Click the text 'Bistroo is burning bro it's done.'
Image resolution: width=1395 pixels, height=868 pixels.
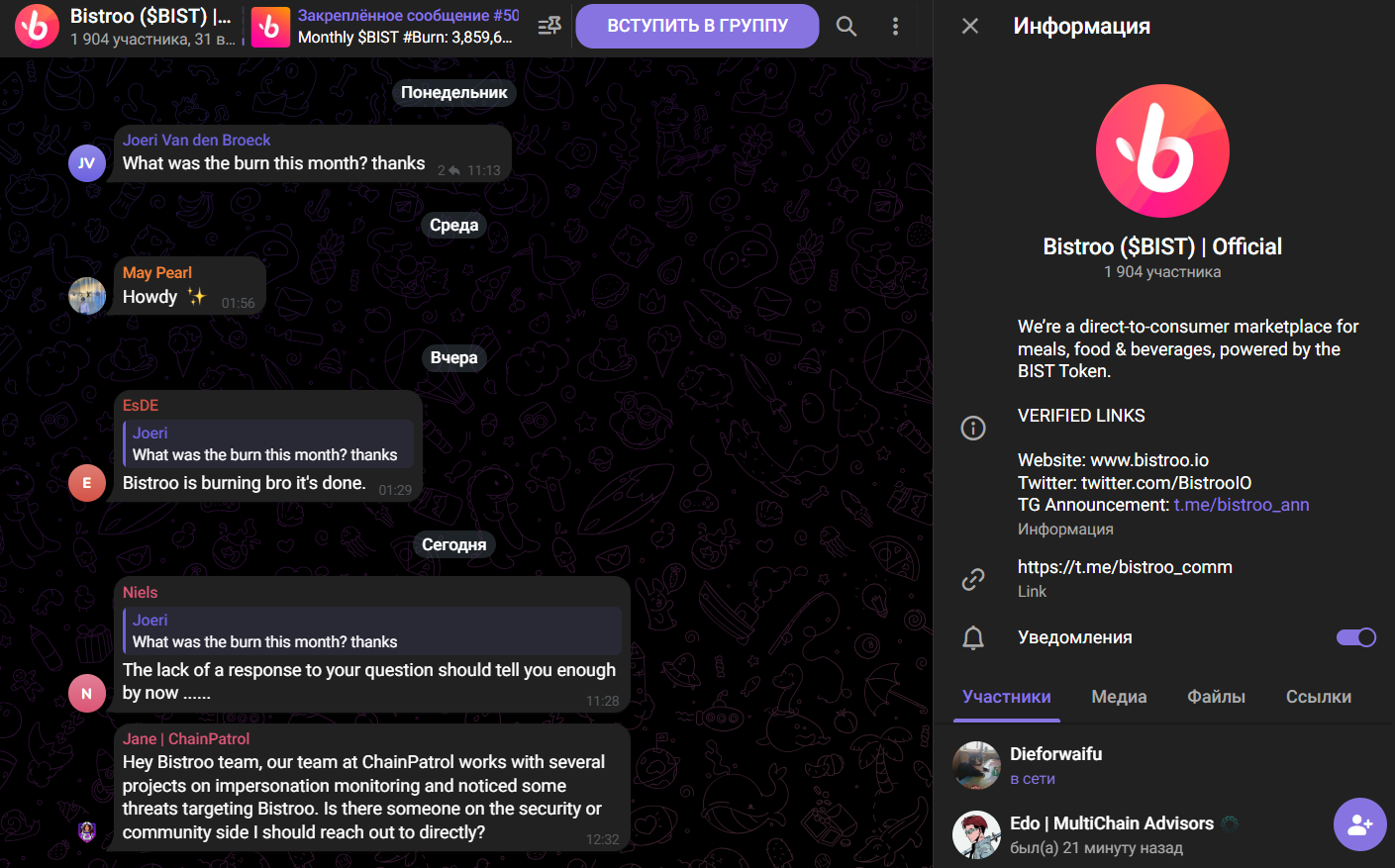tap(245, 483)
